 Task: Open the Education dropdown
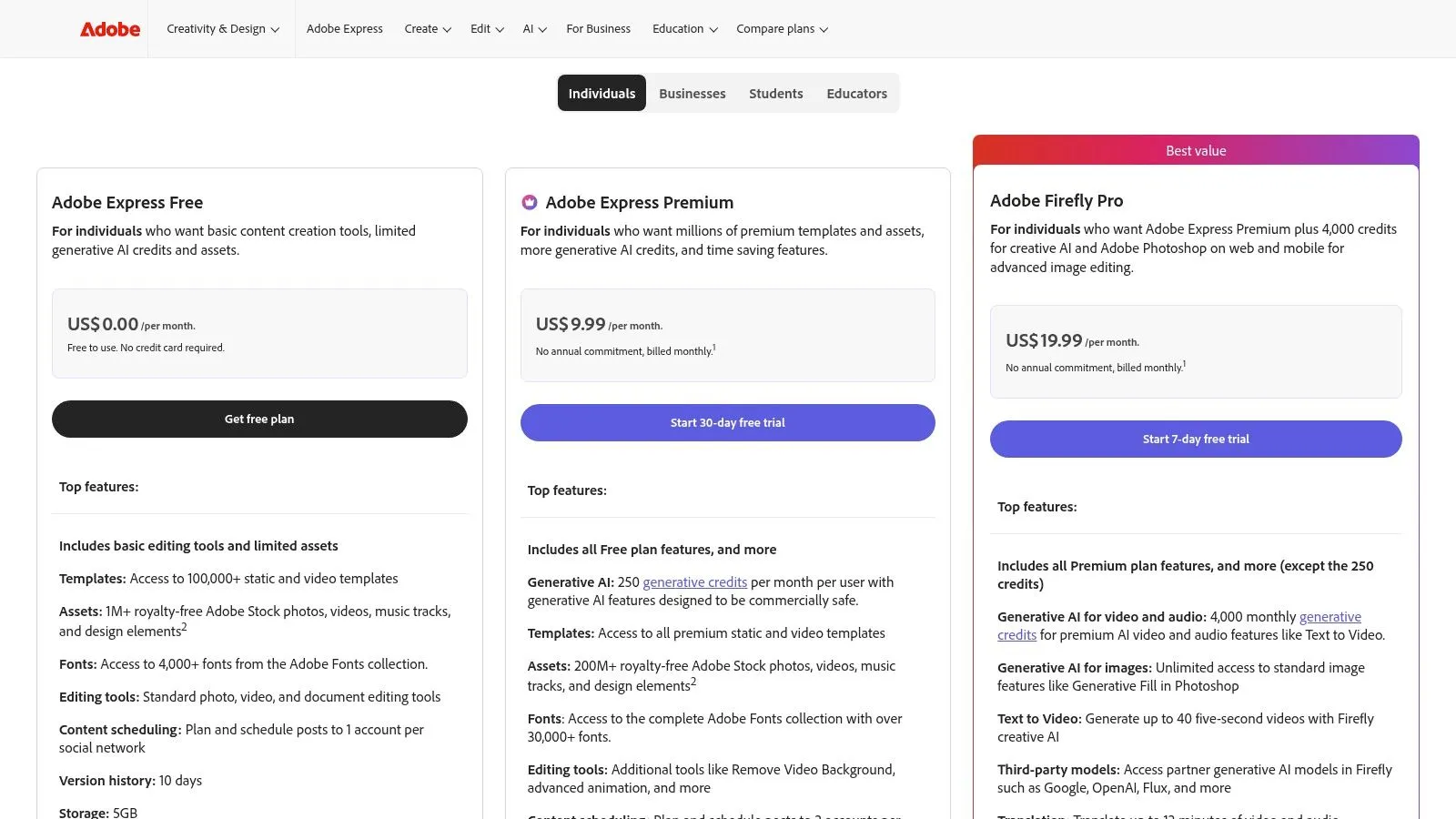tap(683, 28)
